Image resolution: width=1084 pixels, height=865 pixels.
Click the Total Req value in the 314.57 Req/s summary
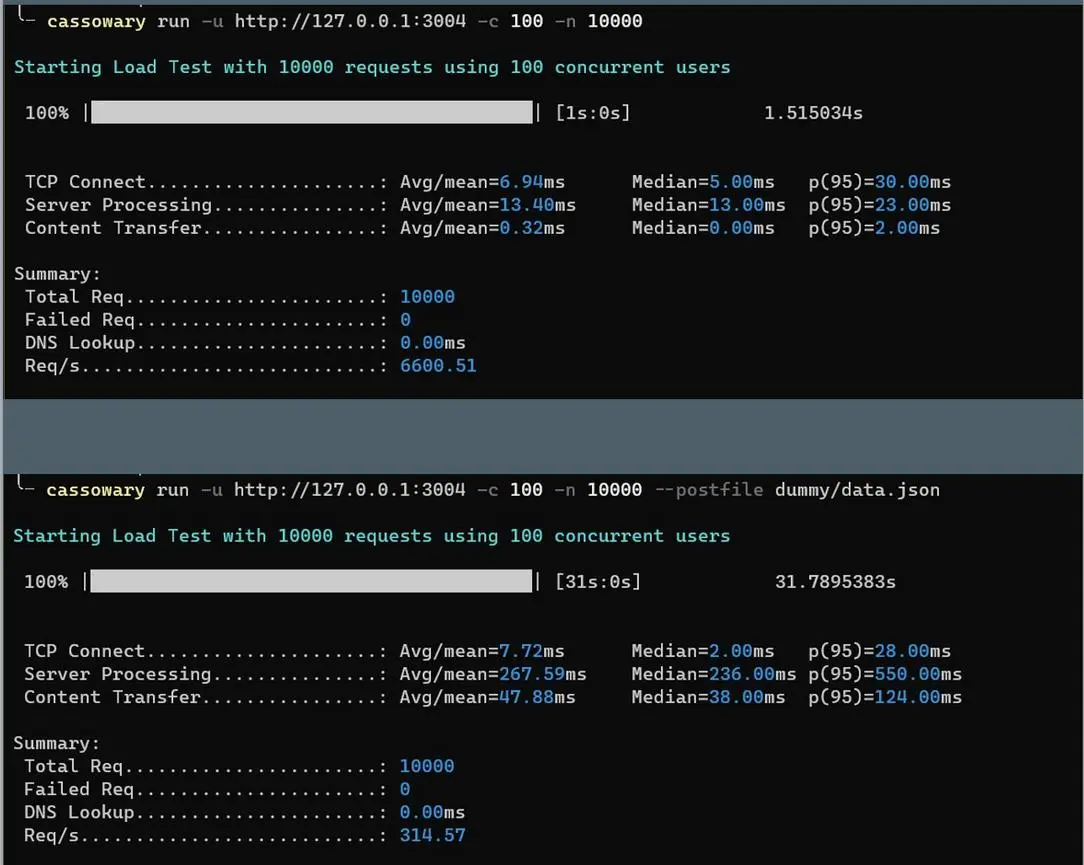click(427, 765)
